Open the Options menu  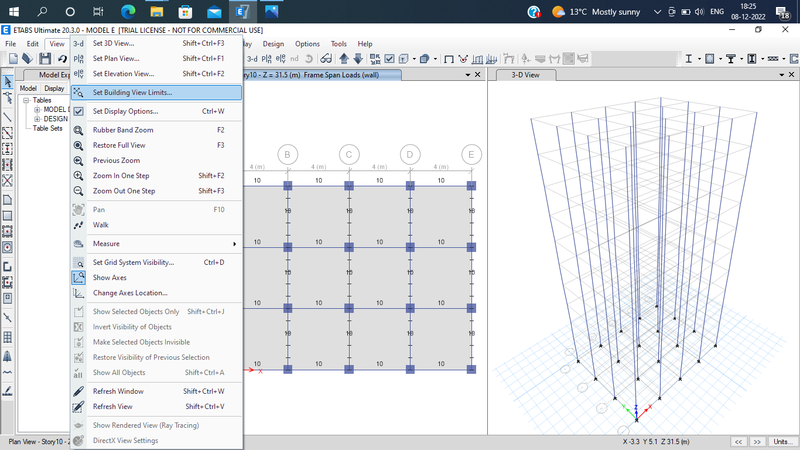coord(307,44)
